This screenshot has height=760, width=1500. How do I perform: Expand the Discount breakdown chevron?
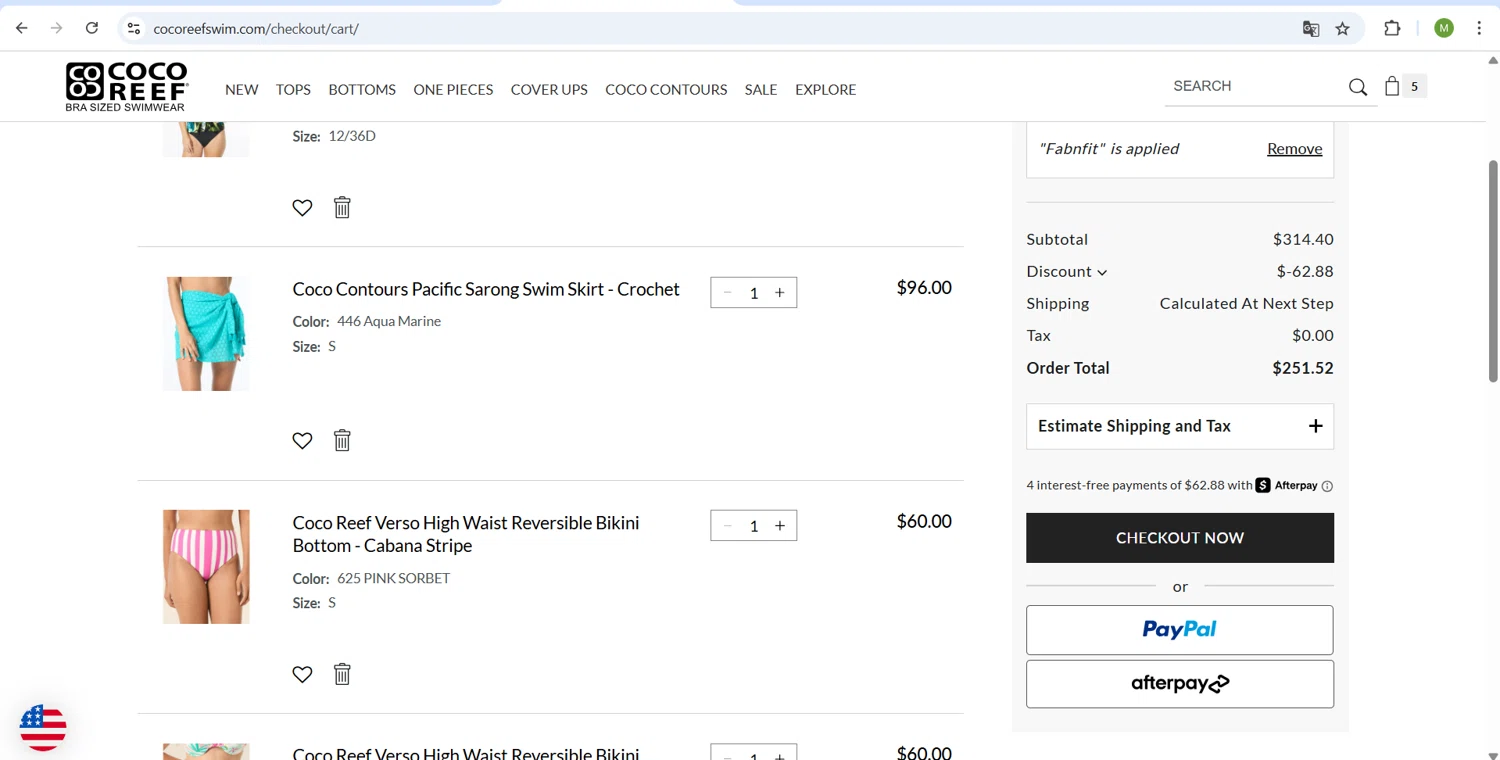click(1102, 272)
